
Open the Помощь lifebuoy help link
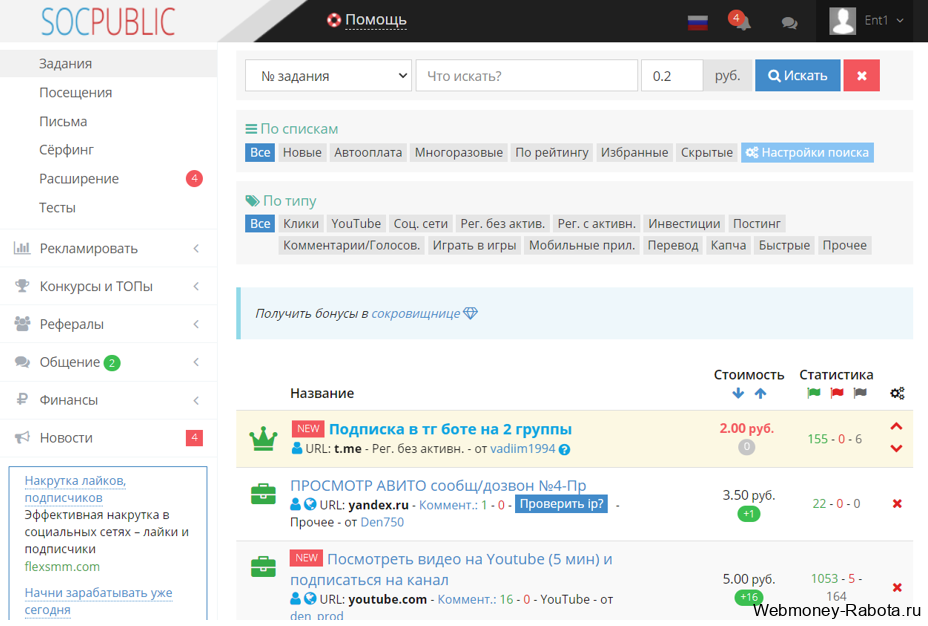[367, 20]
